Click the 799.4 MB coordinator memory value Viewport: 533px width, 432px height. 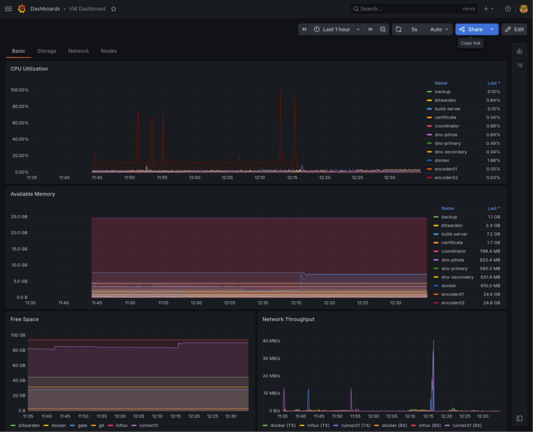(x=490, y=252)
